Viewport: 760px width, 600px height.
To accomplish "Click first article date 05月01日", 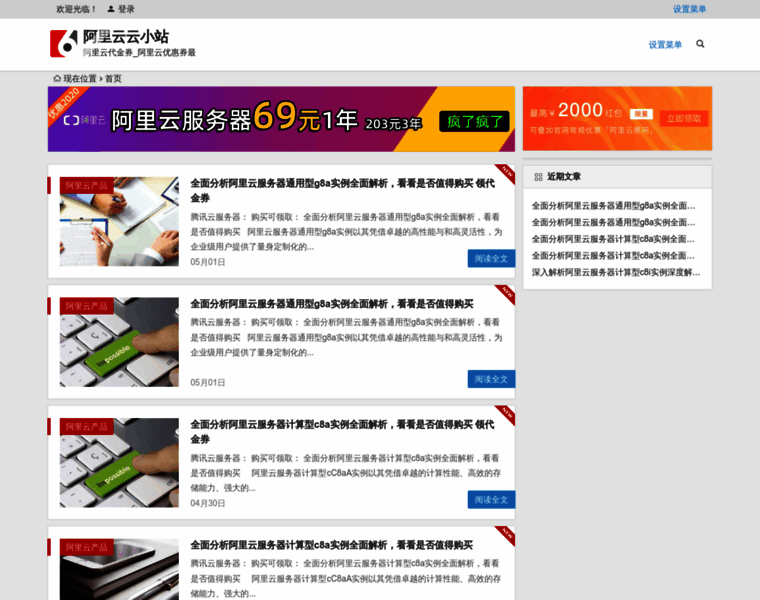I will [207, 262].
